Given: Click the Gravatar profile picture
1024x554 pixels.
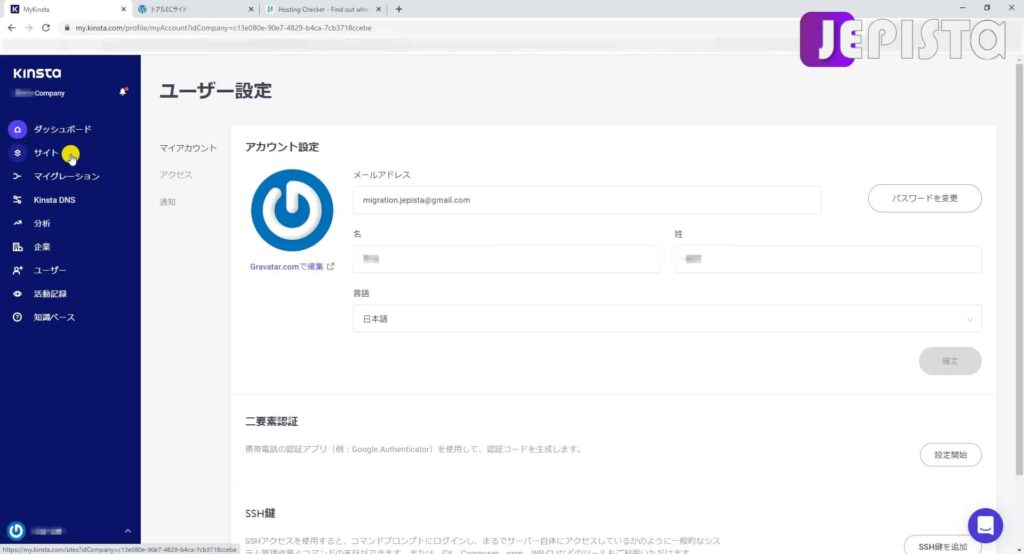Looking at the screenshot, I should [x=292, y=210].
